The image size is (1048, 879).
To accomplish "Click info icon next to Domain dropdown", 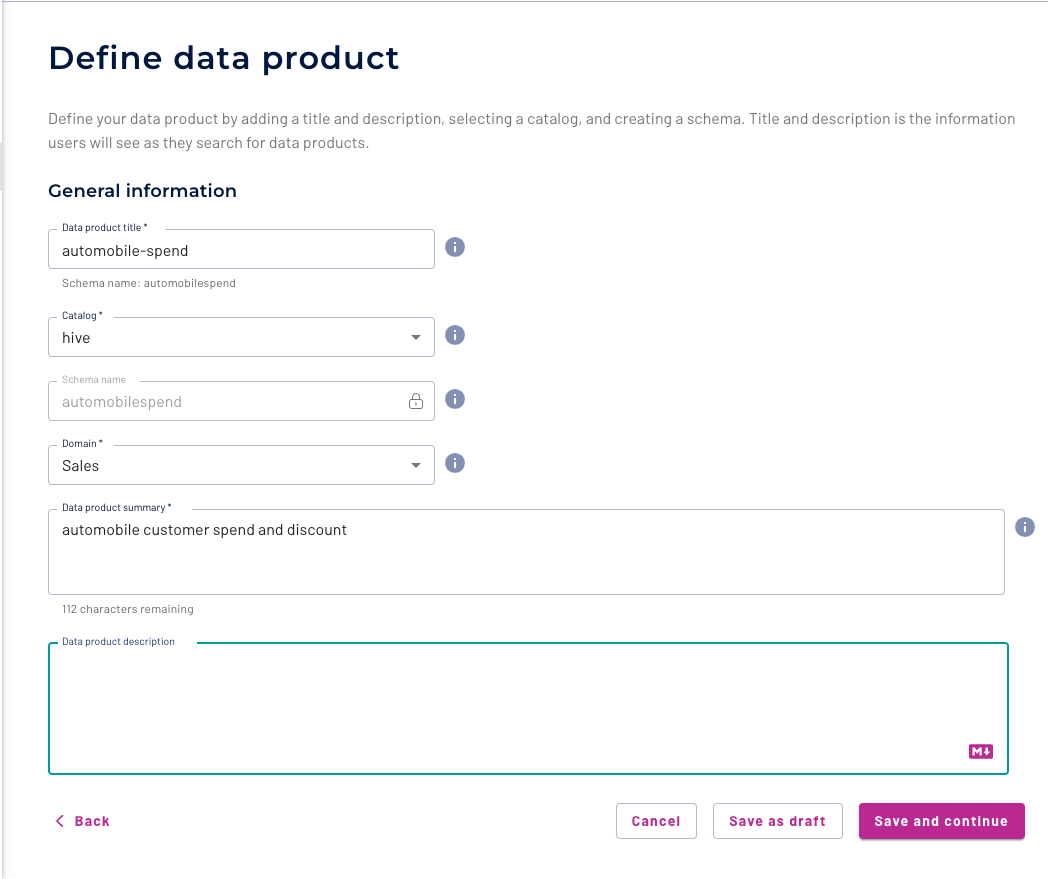I will (x=455, y=463).
